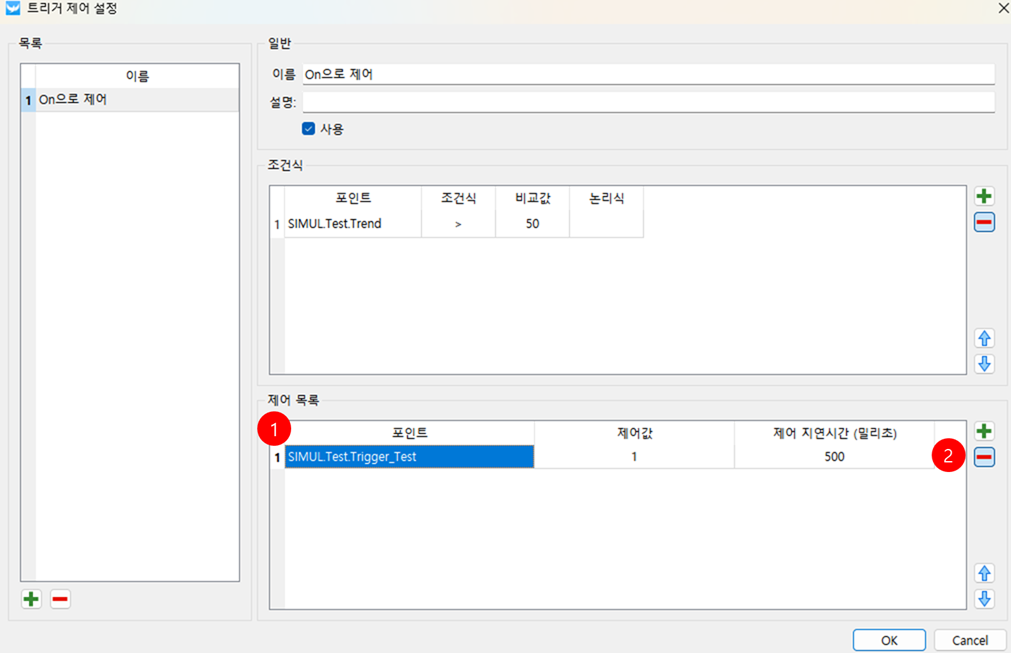Image resolution: width=1011 pixels, height=653 pixels.
Task: Click the comparison value 50 cell
Action: pyautogui.click(x=532, y=224)
